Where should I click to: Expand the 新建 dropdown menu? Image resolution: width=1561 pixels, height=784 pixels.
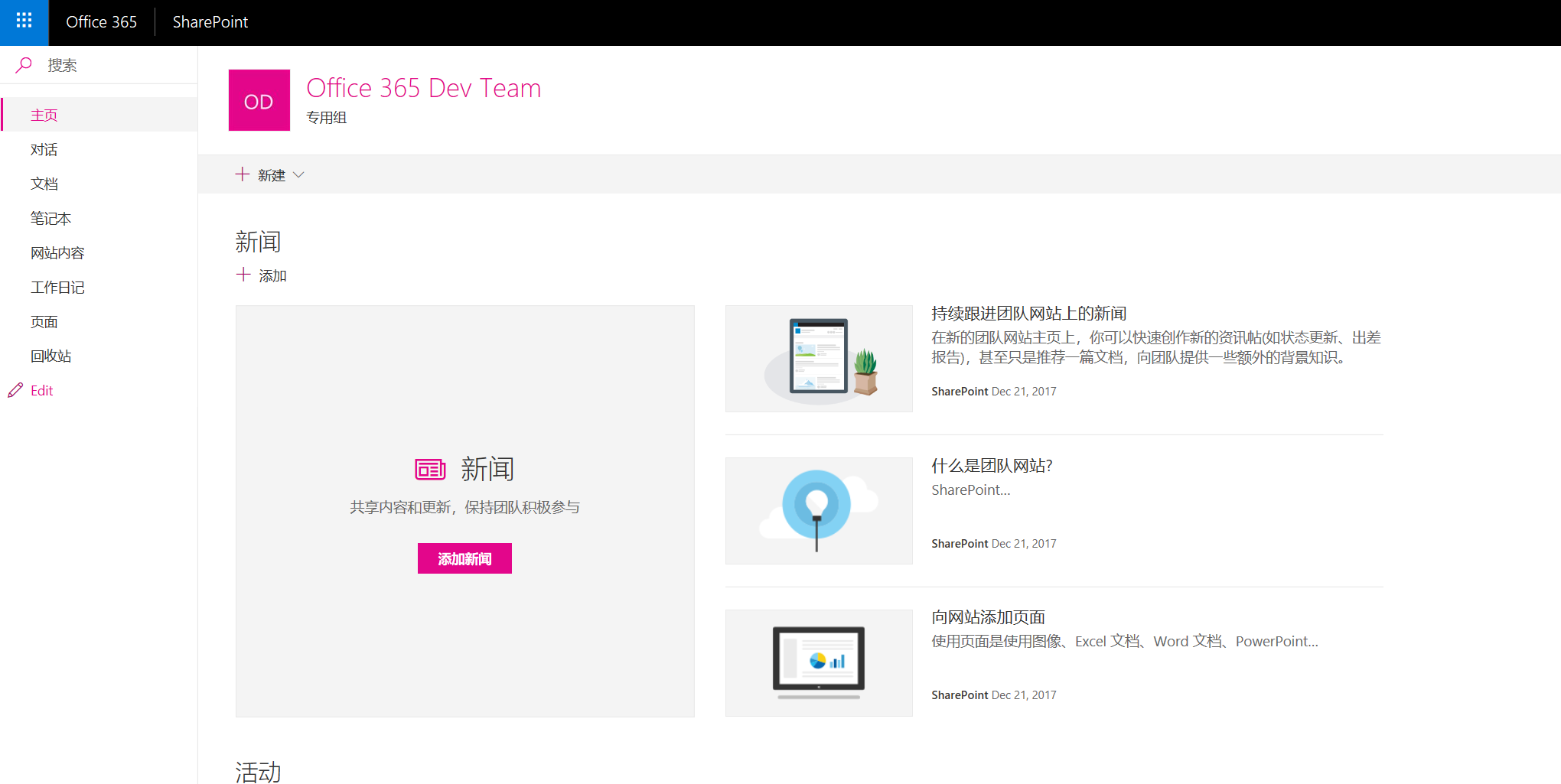tap(299, 174)
